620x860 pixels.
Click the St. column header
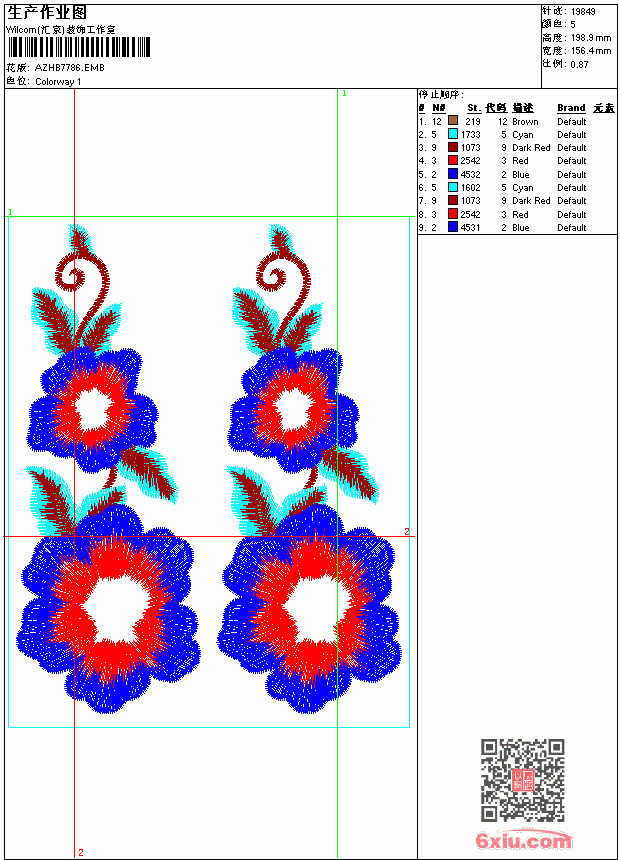(474, 108)
